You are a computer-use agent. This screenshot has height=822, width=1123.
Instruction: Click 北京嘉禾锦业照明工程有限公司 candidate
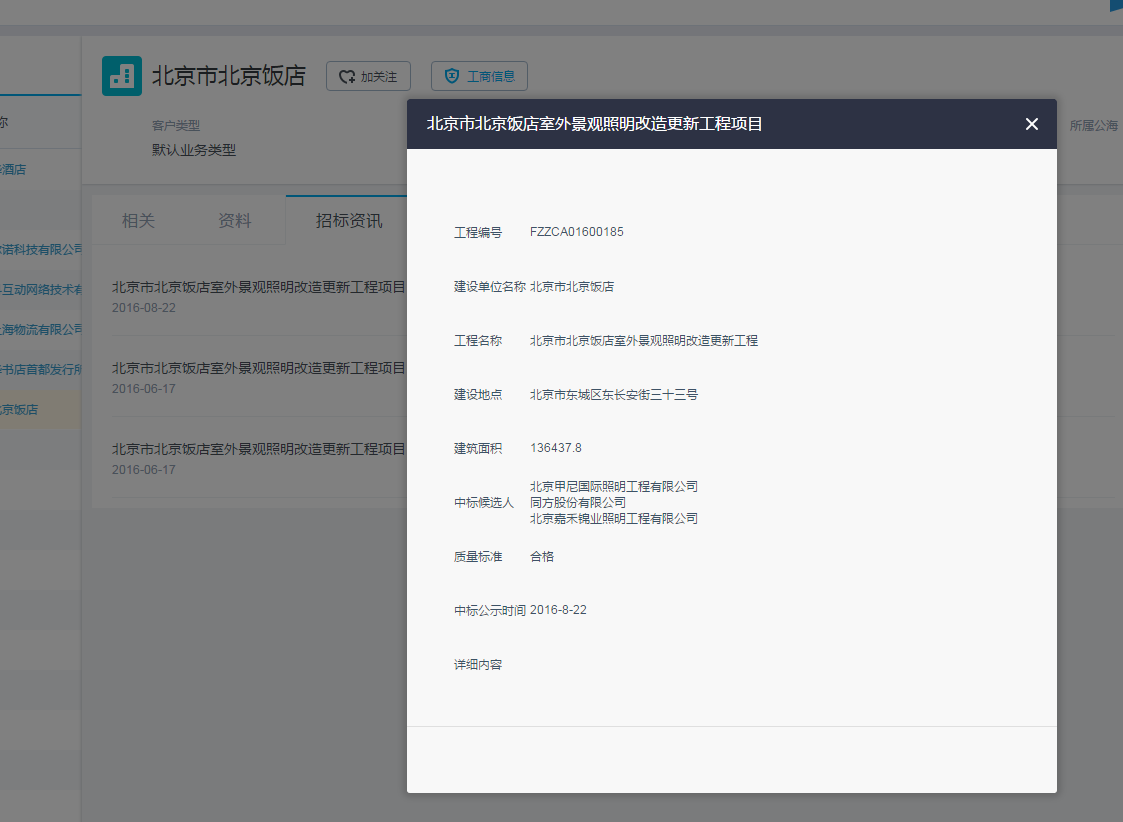tap(614, 518)
